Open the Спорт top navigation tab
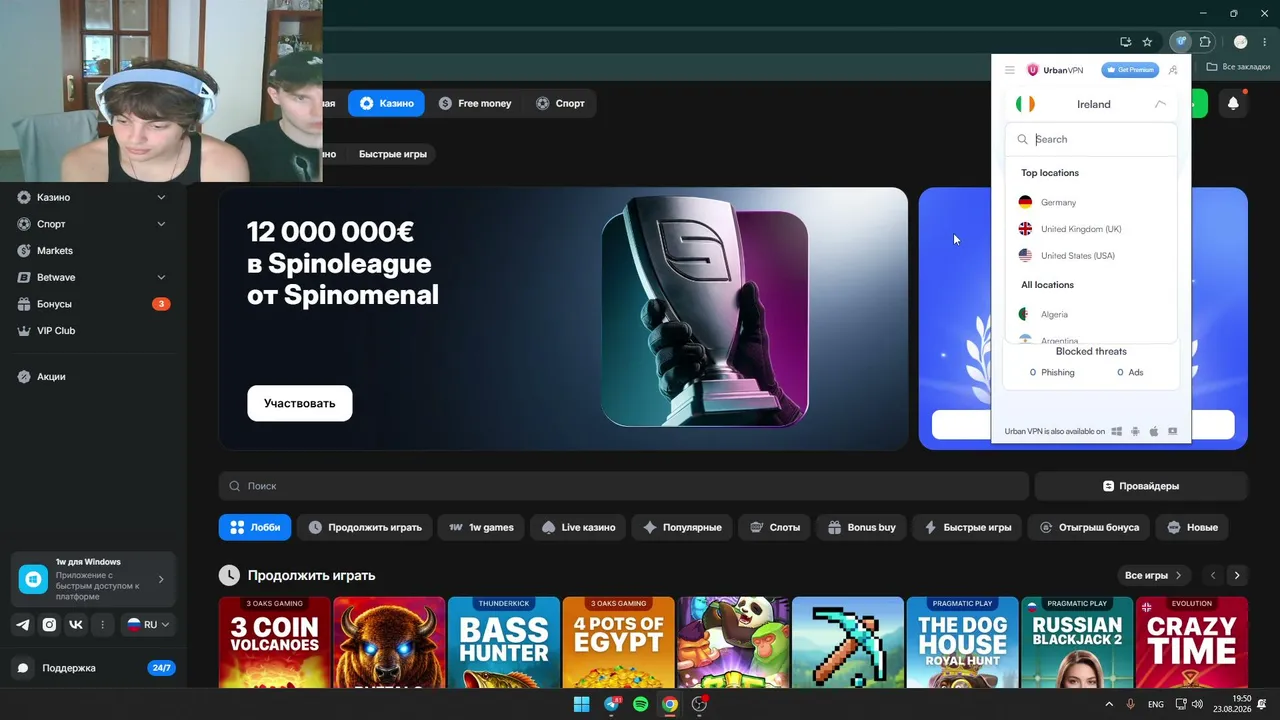Viewport: 1280px width, 720px height. point(561,103)
